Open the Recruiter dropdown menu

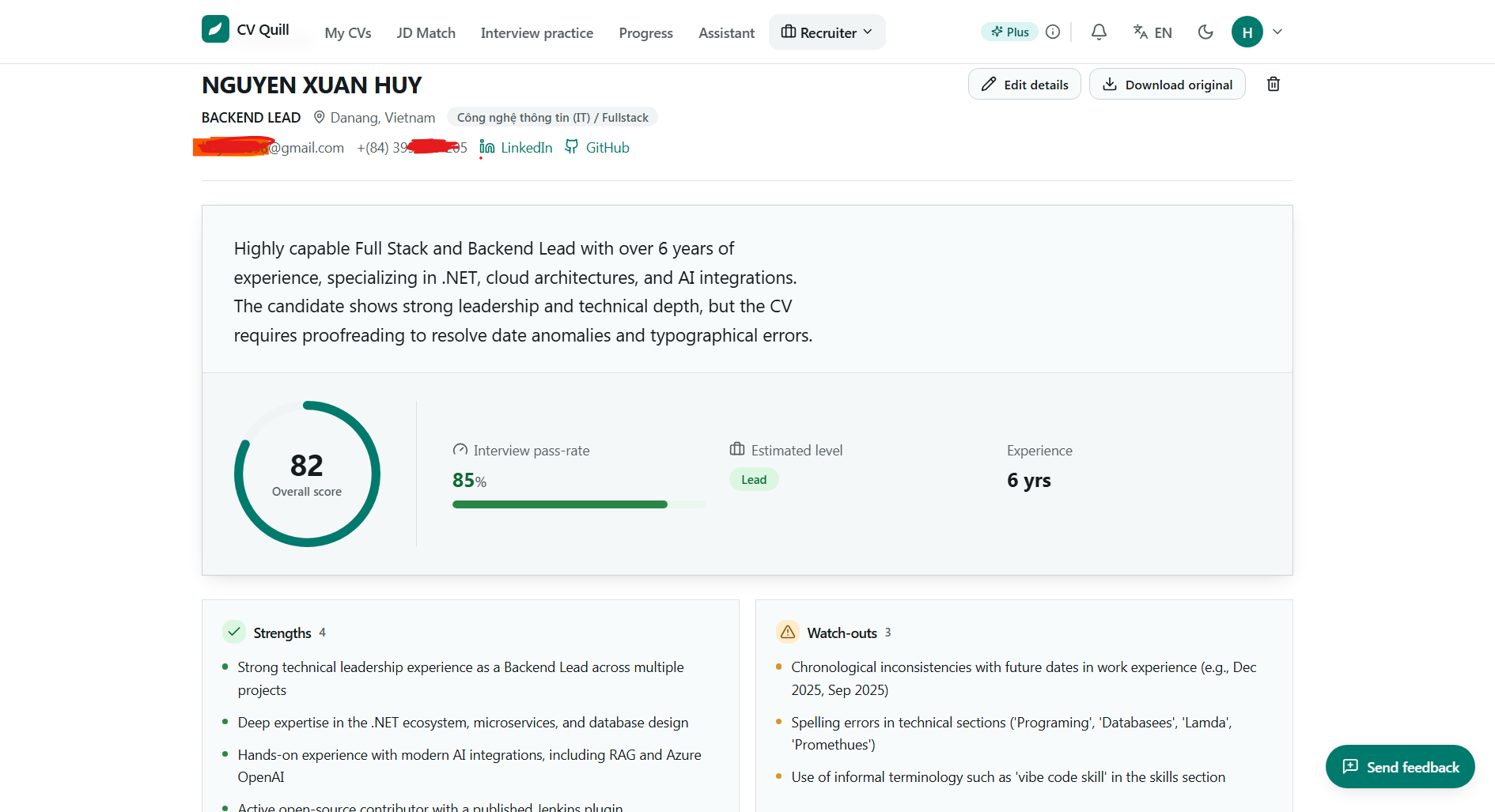click(827, 32)
